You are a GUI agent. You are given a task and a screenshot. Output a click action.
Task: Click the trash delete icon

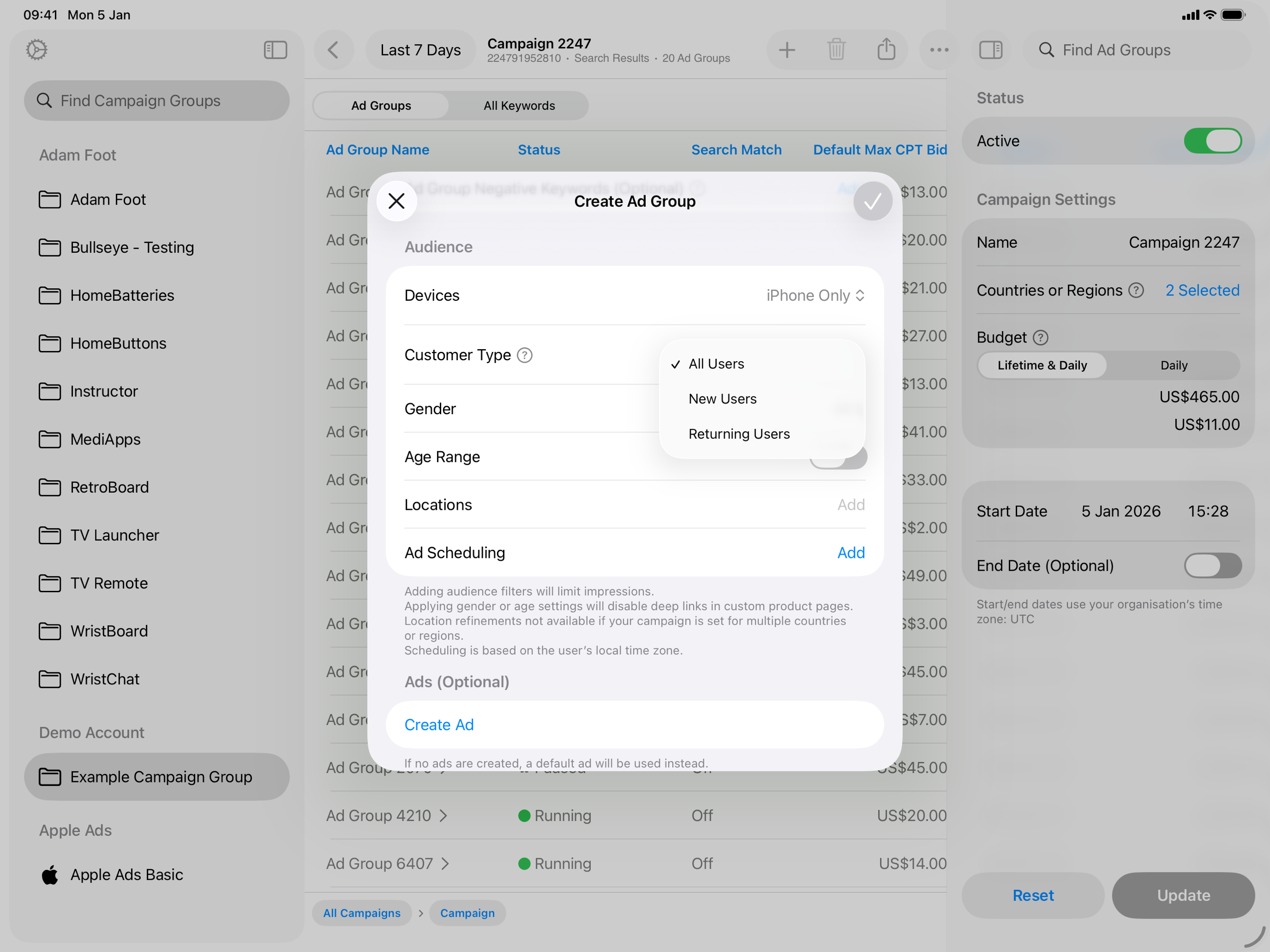(x=836, y=50)
